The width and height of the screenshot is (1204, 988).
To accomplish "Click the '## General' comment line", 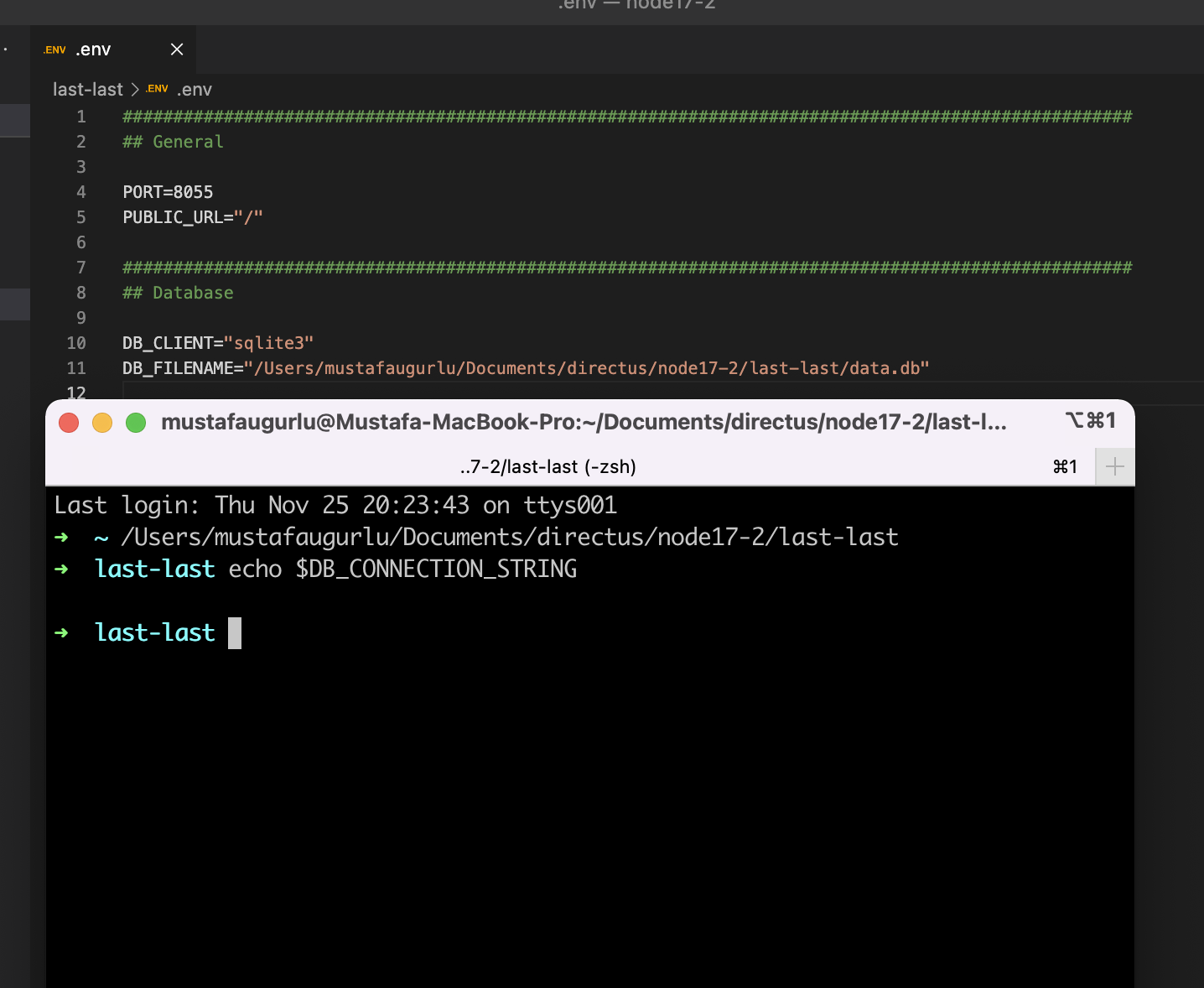I will tap(174, 142).
